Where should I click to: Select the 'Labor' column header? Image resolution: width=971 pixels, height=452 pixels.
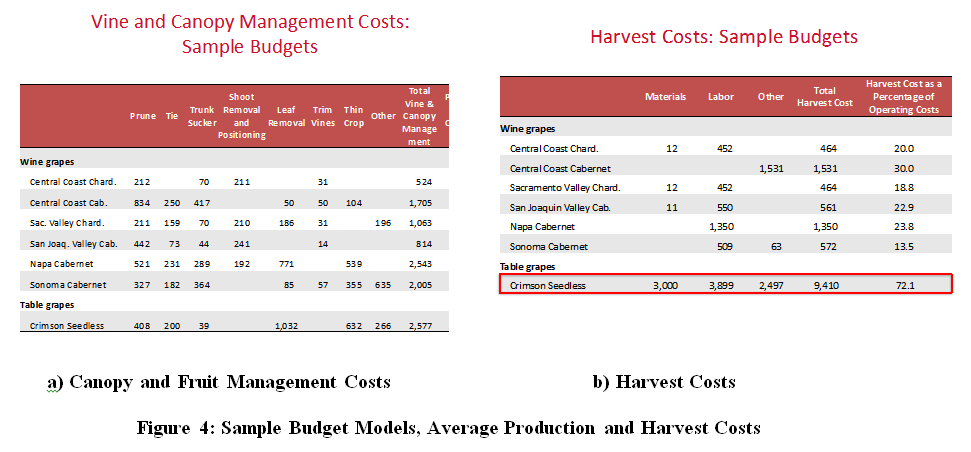(x=721, y=97)
